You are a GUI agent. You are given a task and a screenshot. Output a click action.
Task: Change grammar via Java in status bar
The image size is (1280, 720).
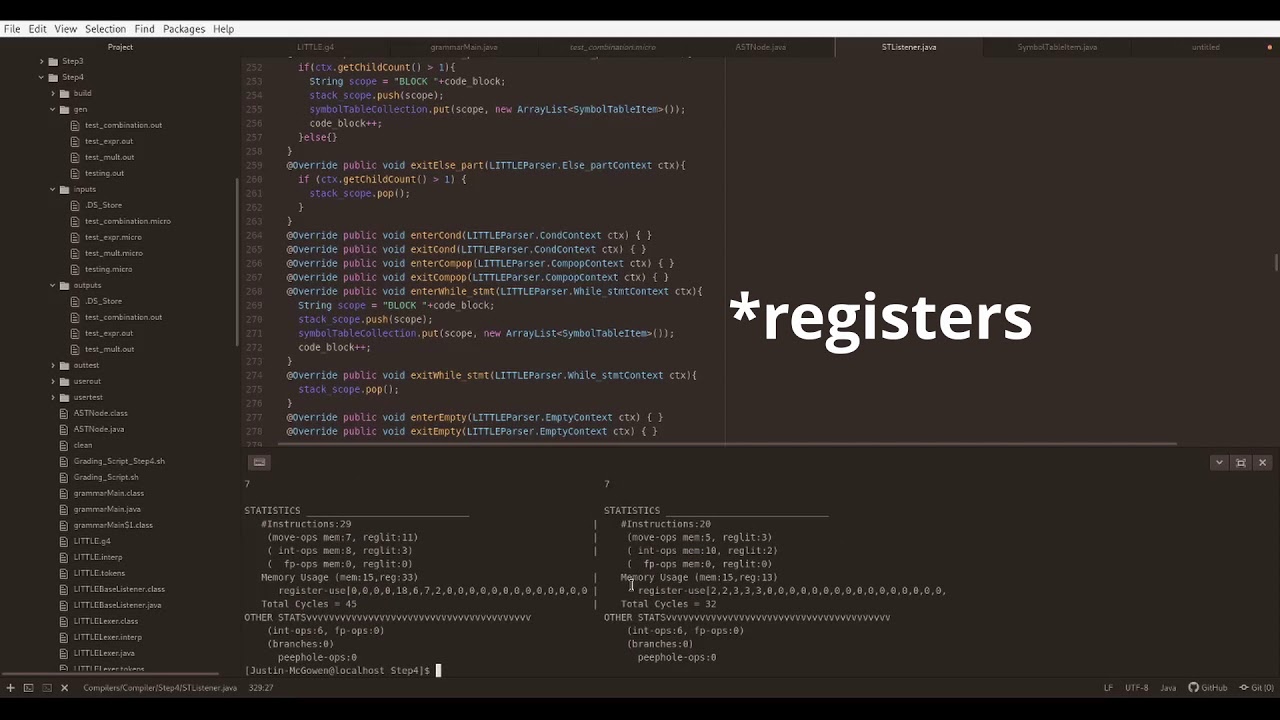[1168, 688]
